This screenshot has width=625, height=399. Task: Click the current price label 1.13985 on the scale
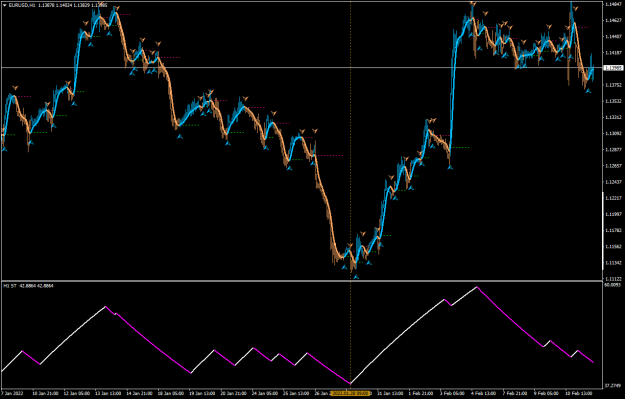point(613,68)
